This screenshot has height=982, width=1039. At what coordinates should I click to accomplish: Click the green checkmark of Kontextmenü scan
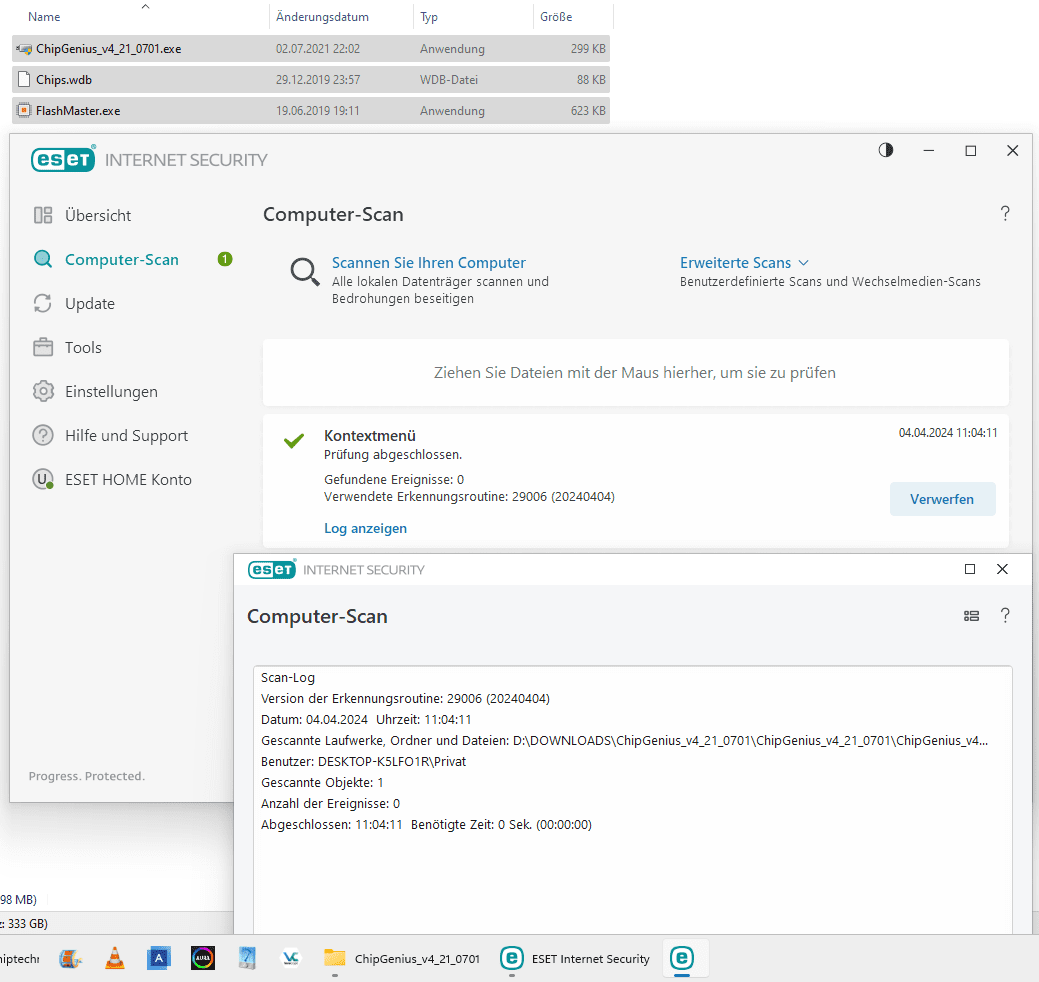pyautogui.click(x=294, y=441)
